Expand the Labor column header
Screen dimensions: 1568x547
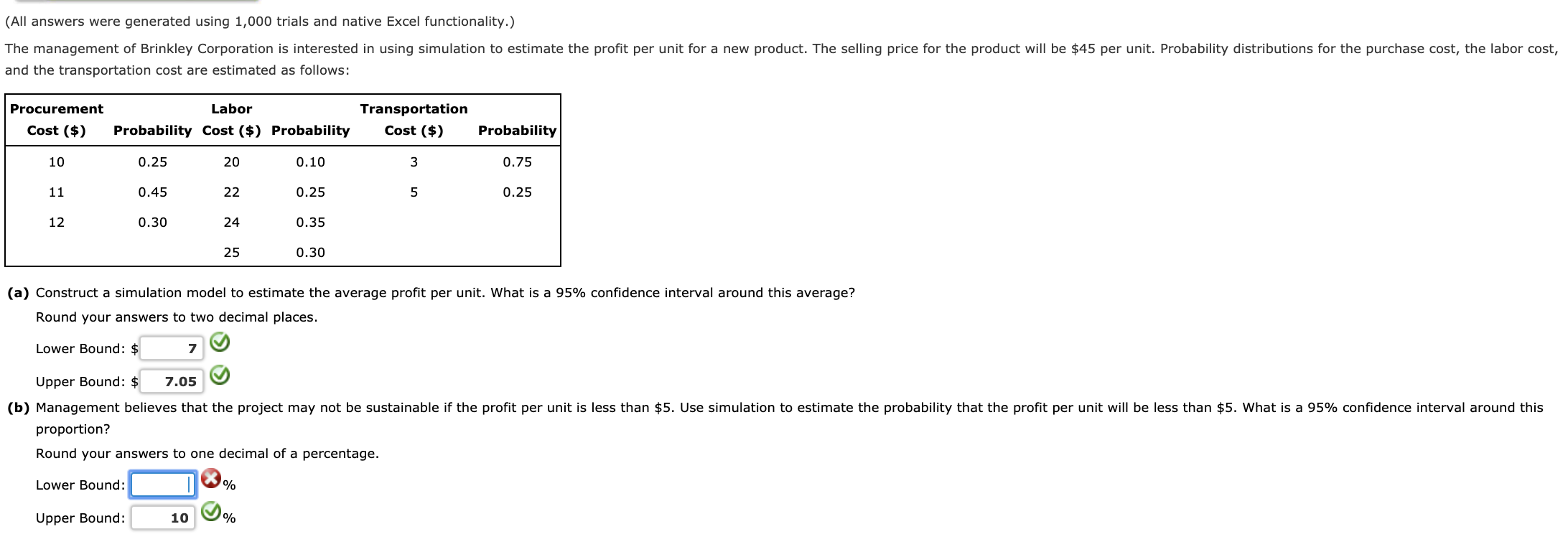[x=231, y=108]
